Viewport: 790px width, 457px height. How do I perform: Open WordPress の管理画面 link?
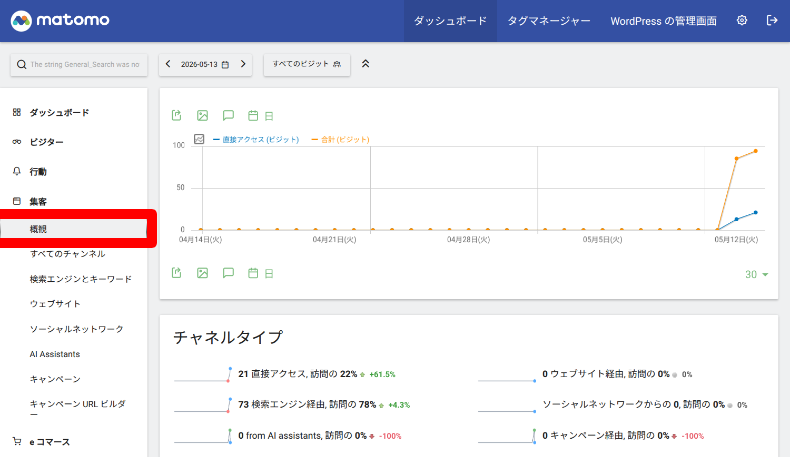point(663,21)
